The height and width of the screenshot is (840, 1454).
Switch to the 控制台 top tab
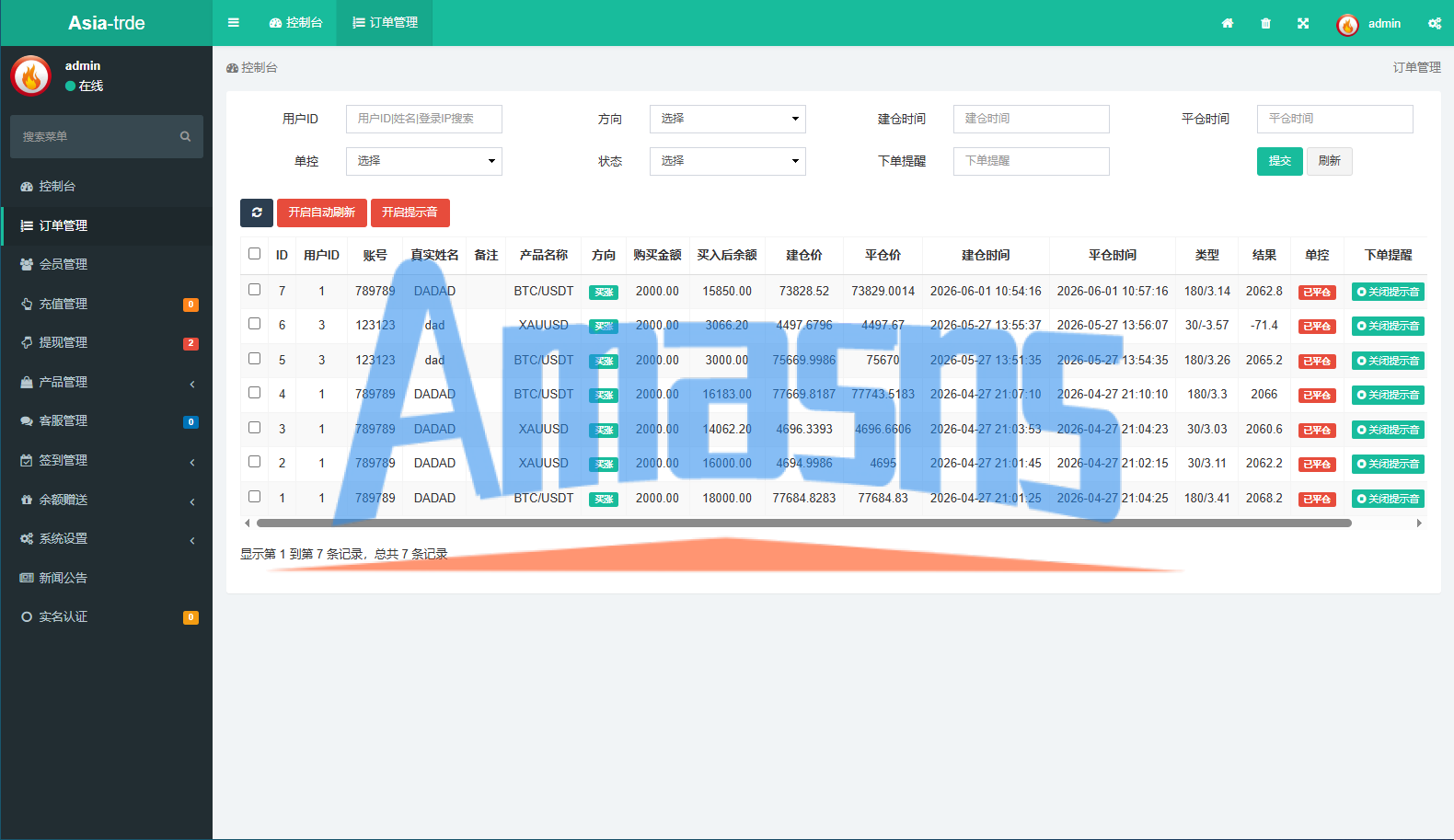tap(296, 23)
